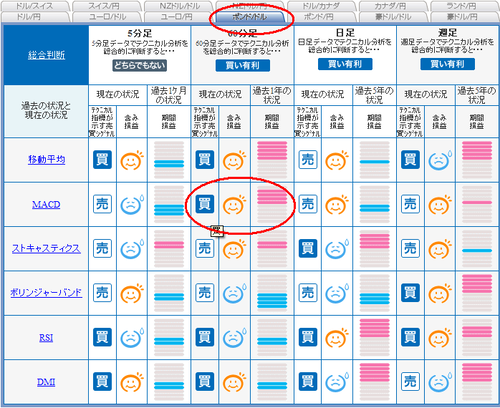The image size is (500, 408).
Task: Click the RSI 60分足 sad face icon
Action: 235,338
